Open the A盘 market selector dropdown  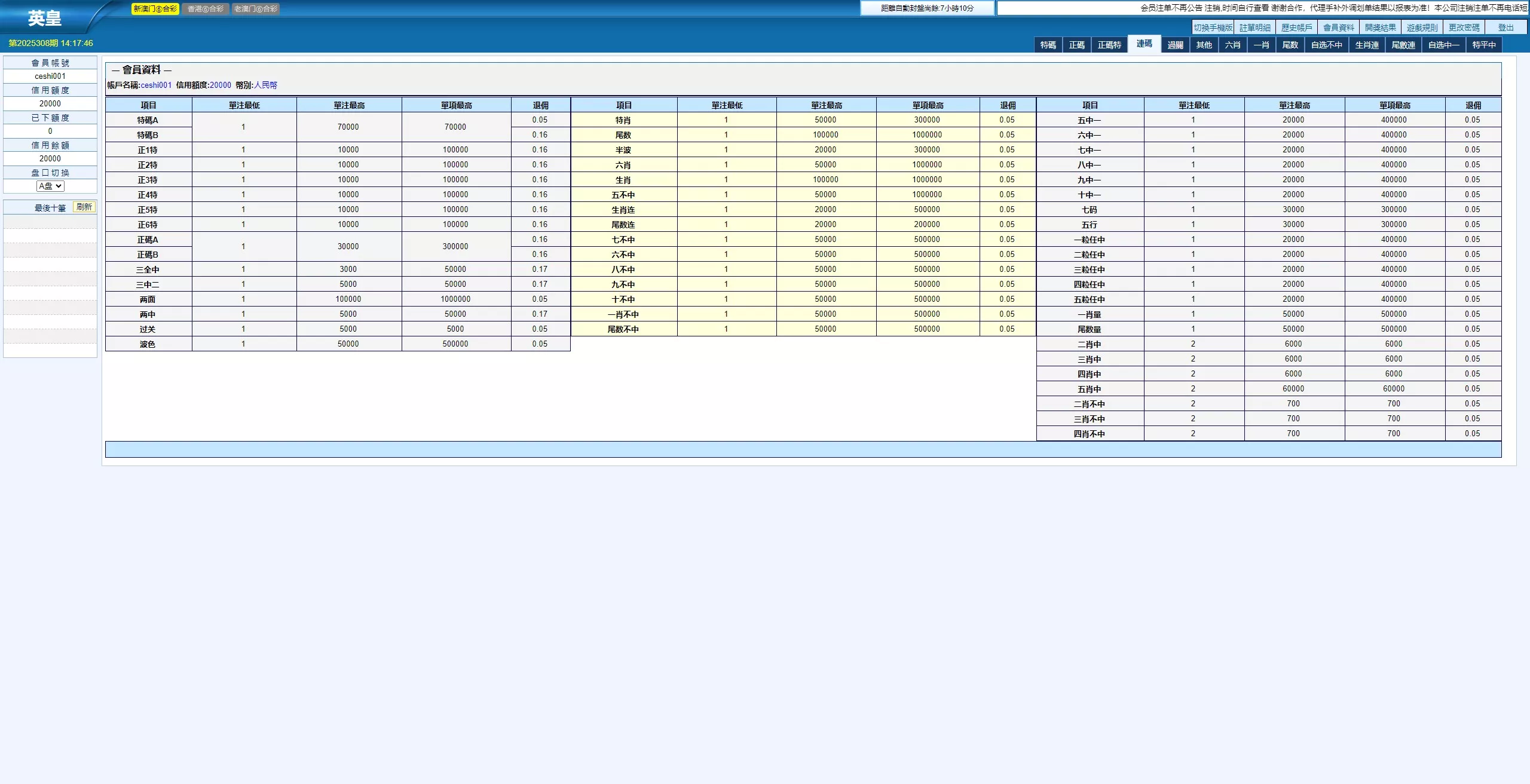50,186
